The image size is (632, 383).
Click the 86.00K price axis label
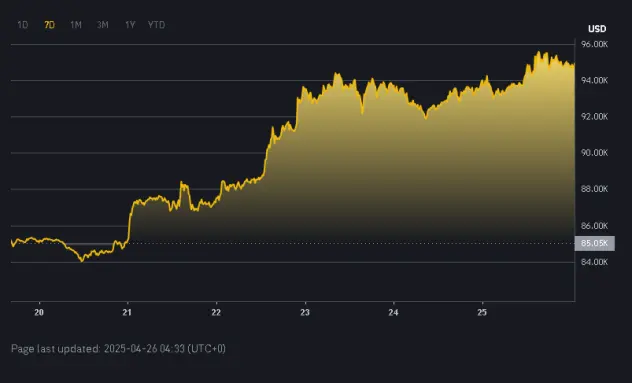tap(594, 226)
